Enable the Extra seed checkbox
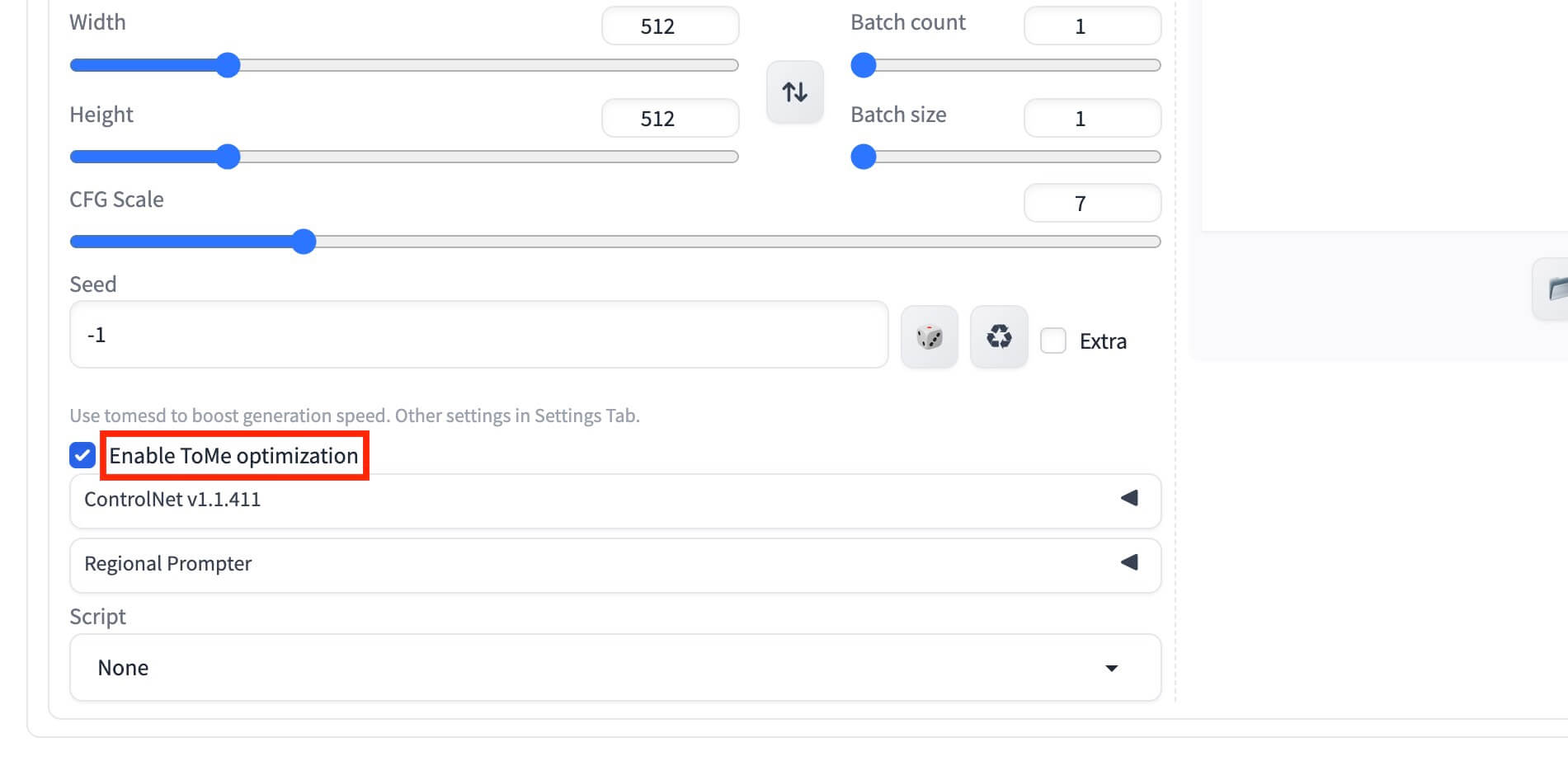The height and width of the screenshot is (761, 1568). point(1053,341)
